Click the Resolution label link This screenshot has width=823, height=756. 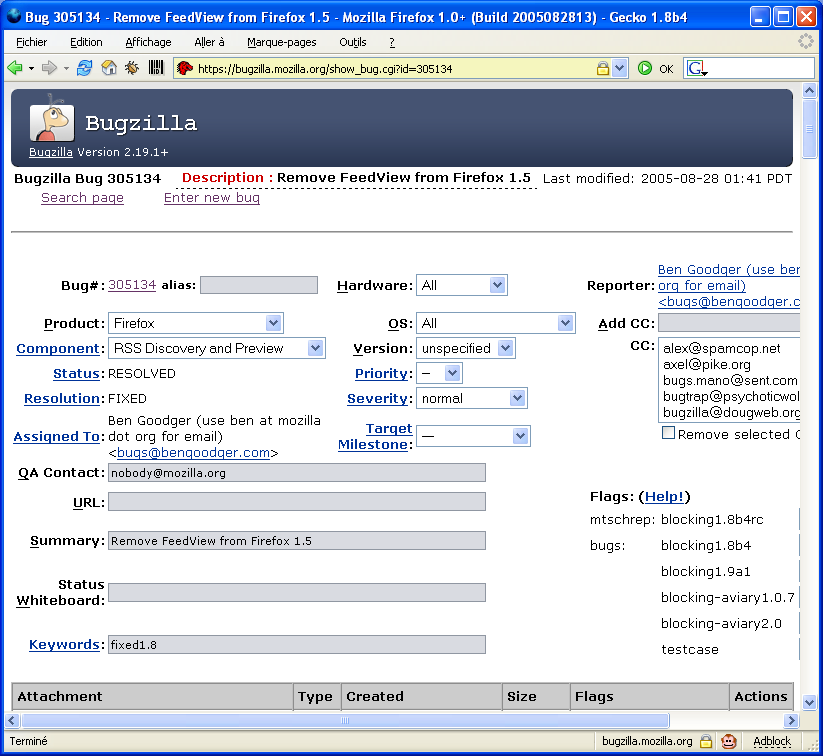click(x=61, y=398)
